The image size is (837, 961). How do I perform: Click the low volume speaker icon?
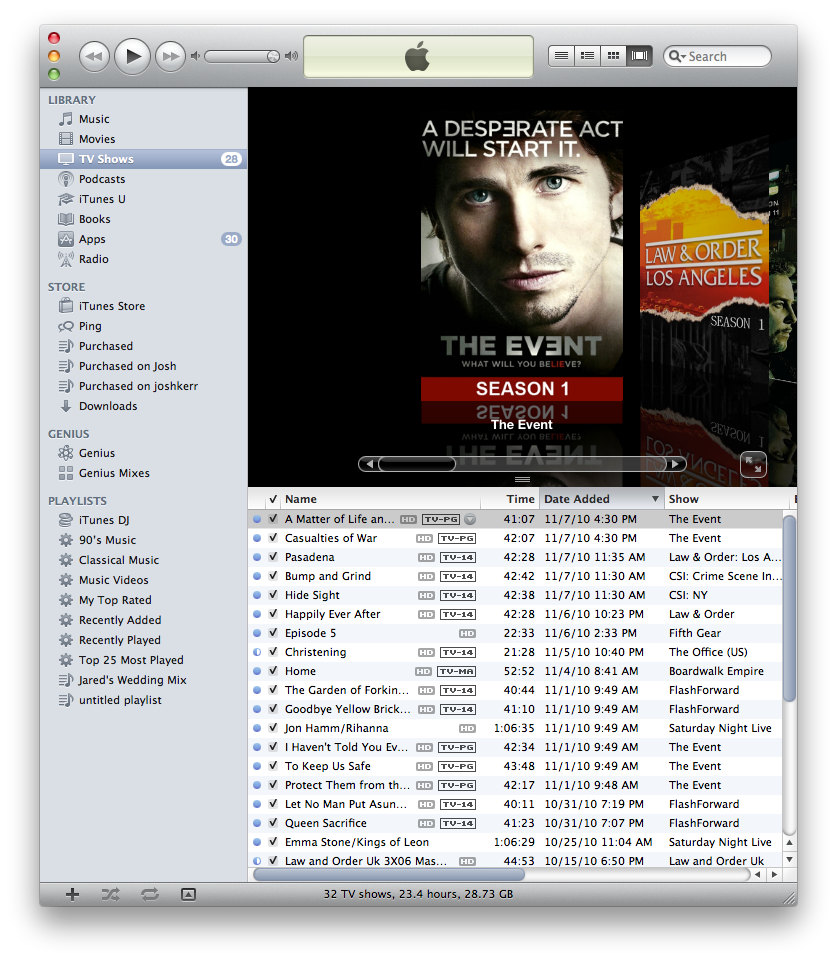point(195,56)
